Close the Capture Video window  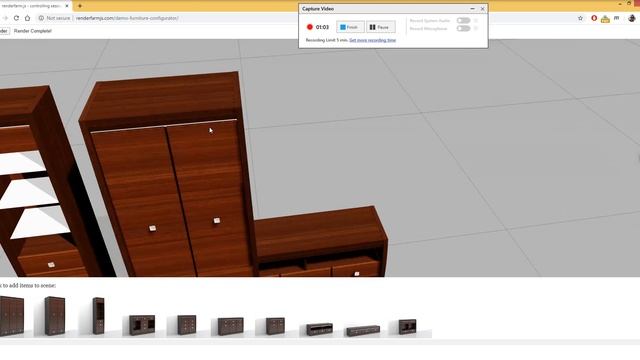click(x=482, y=9)
